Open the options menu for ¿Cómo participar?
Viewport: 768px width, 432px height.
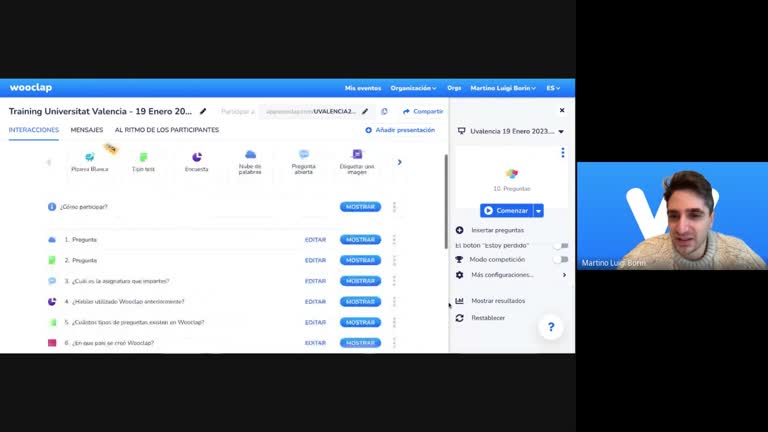coord(394,207)
